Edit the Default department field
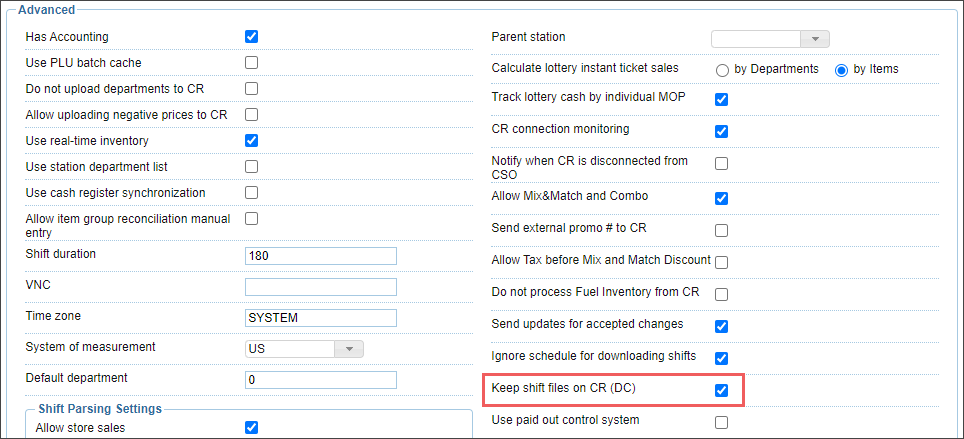 pyautogui.click(x=321, y=380)
